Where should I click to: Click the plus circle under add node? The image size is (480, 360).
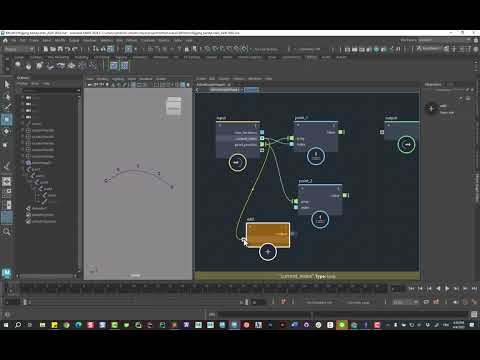coord(268,252)
